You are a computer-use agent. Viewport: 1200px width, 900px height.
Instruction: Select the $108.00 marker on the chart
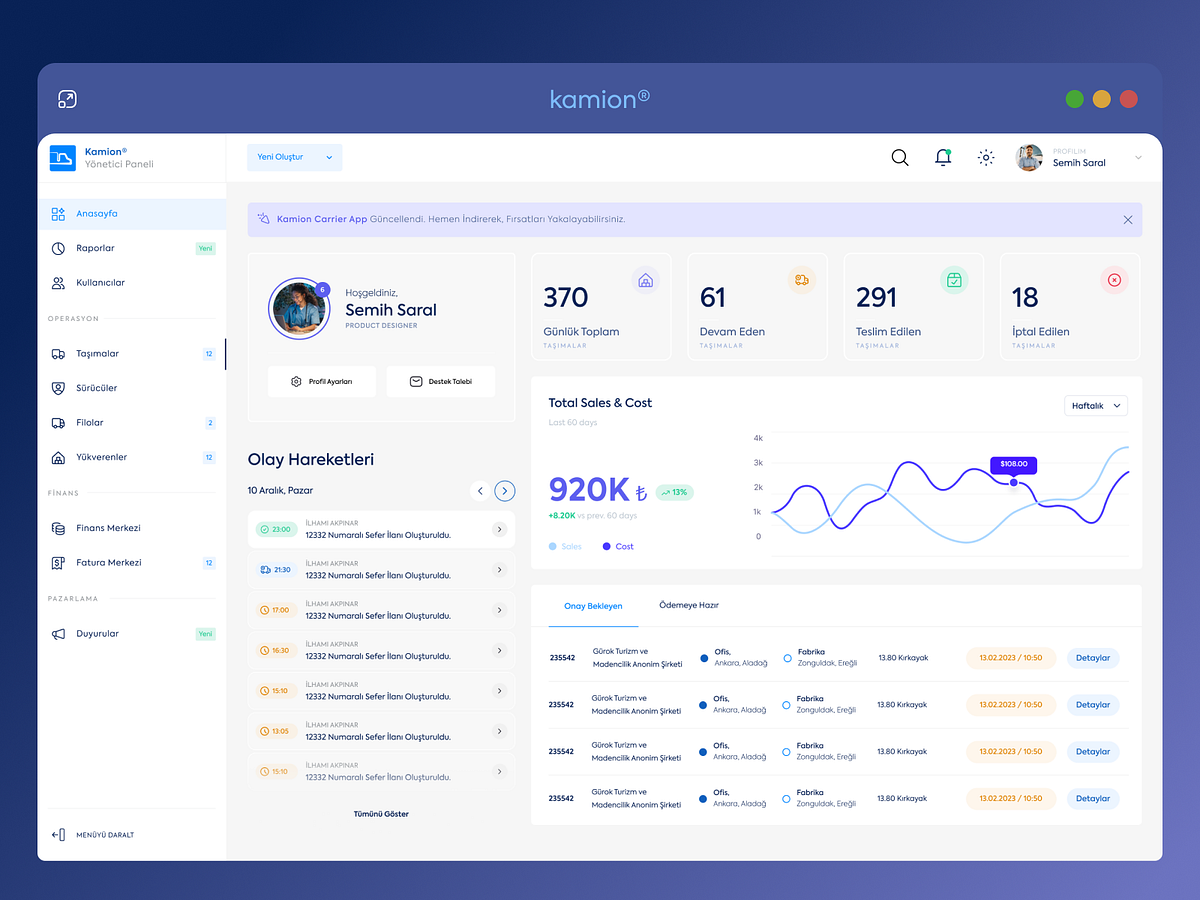[1013, 464]
